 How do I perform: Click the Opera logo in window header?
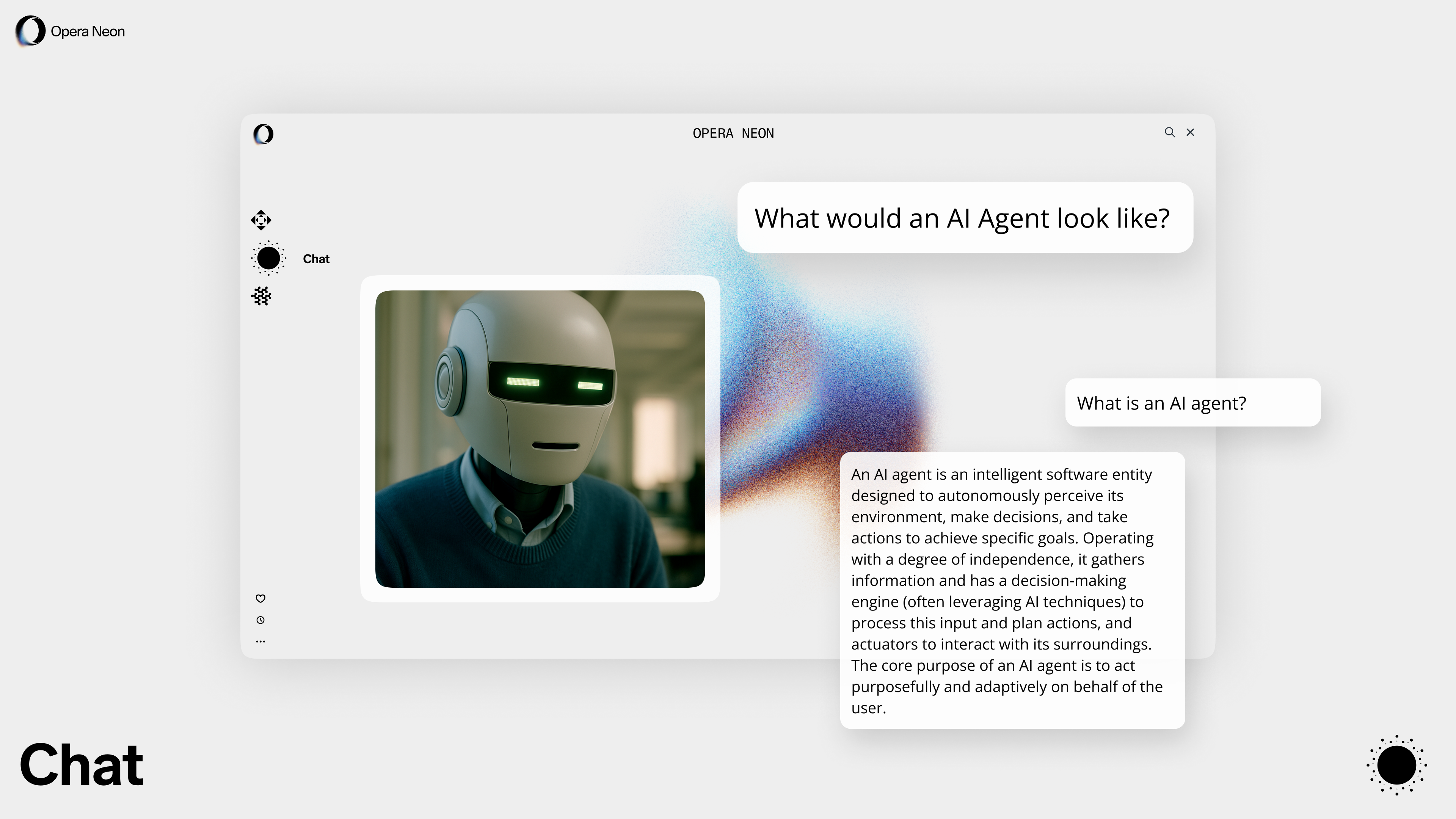(264, 134)
